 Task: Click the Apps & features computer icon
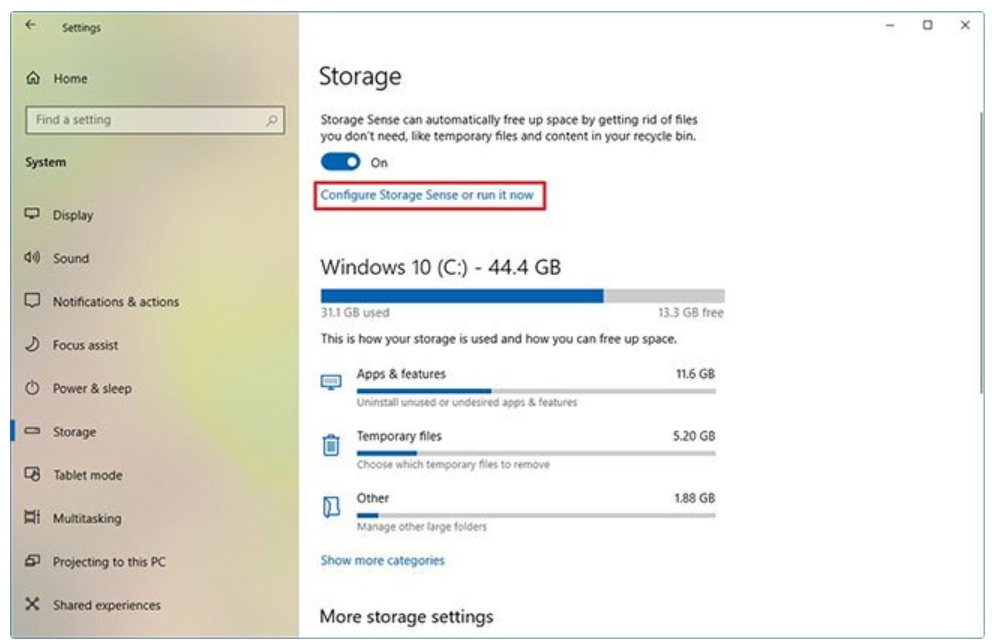click(332, 383)
